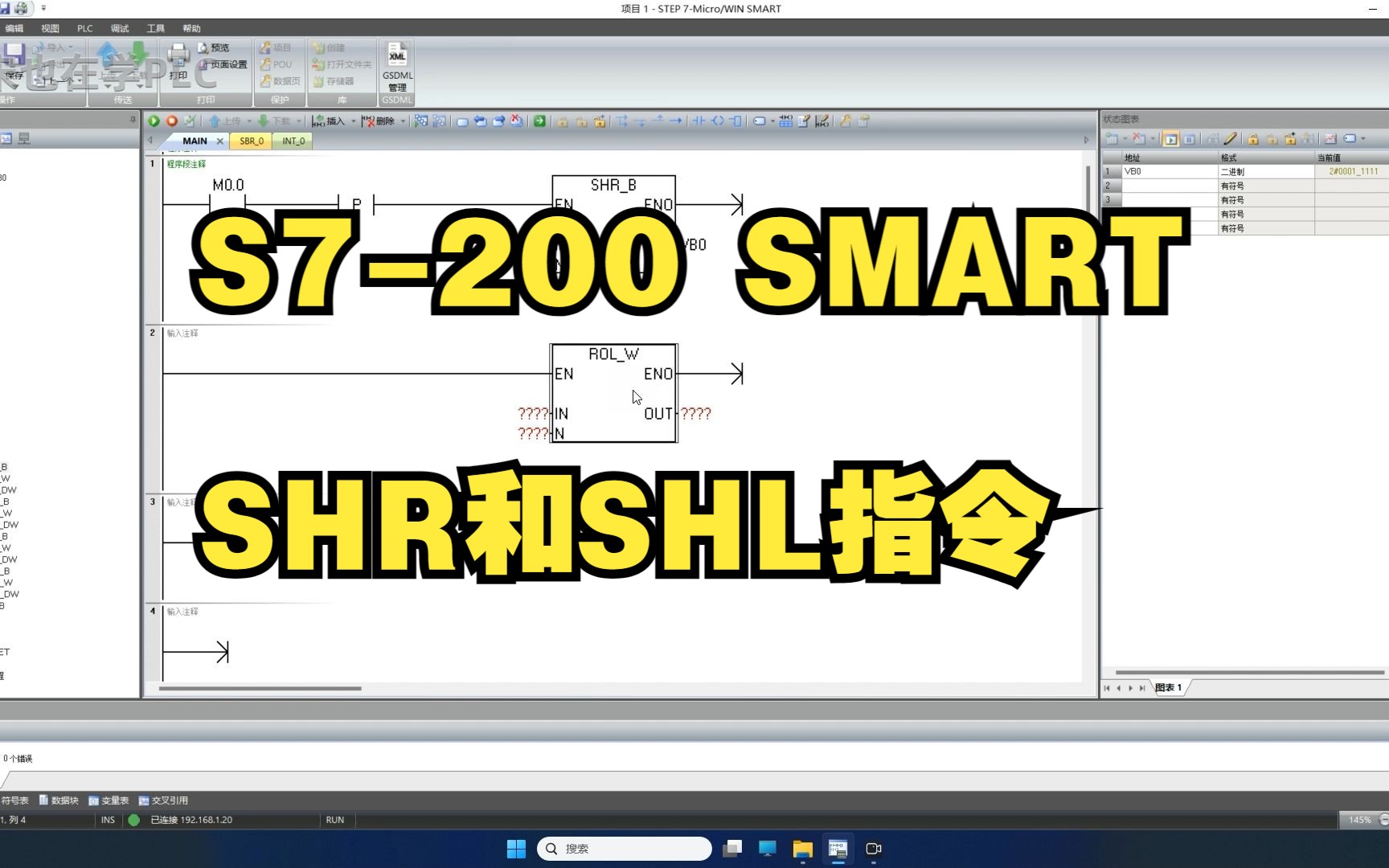Viewport: 1389px width, 868px height.
Task: Open the 视图 menu
Action: (x=51, y=28)
